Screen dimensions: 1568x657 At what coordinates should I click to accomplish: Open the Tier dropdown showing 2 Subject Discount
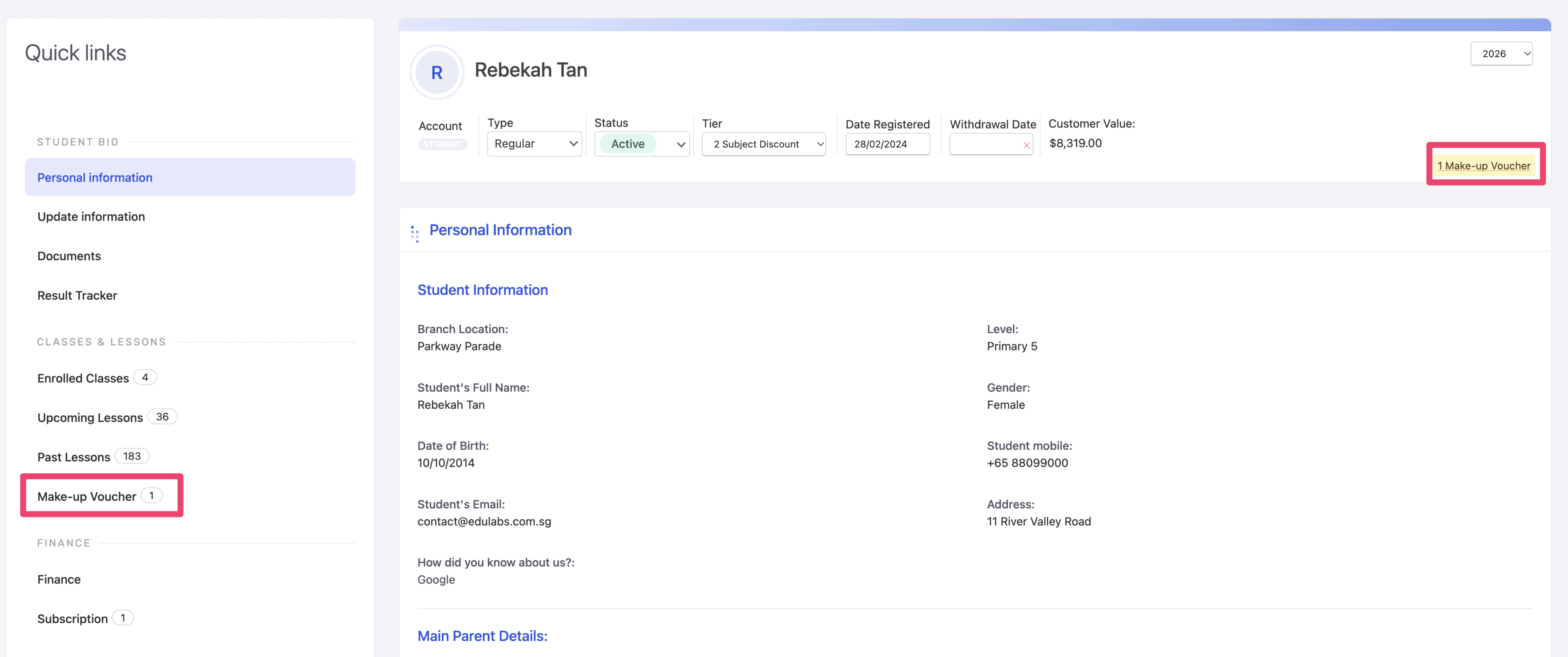763,144
